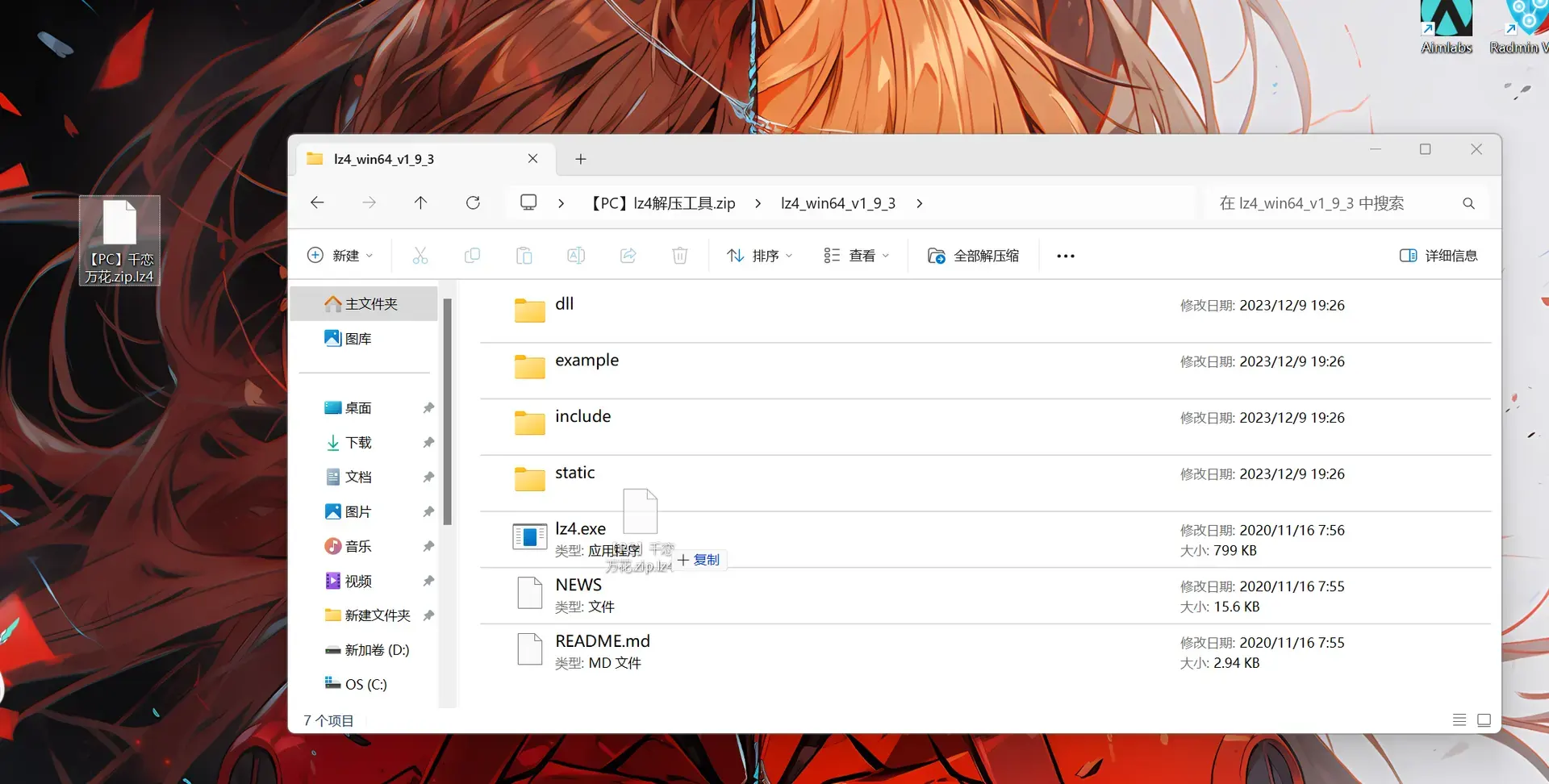The image size is (1549, 784).
Task: Open the 新建 dropdown menu
Action: tap(340, 256)
